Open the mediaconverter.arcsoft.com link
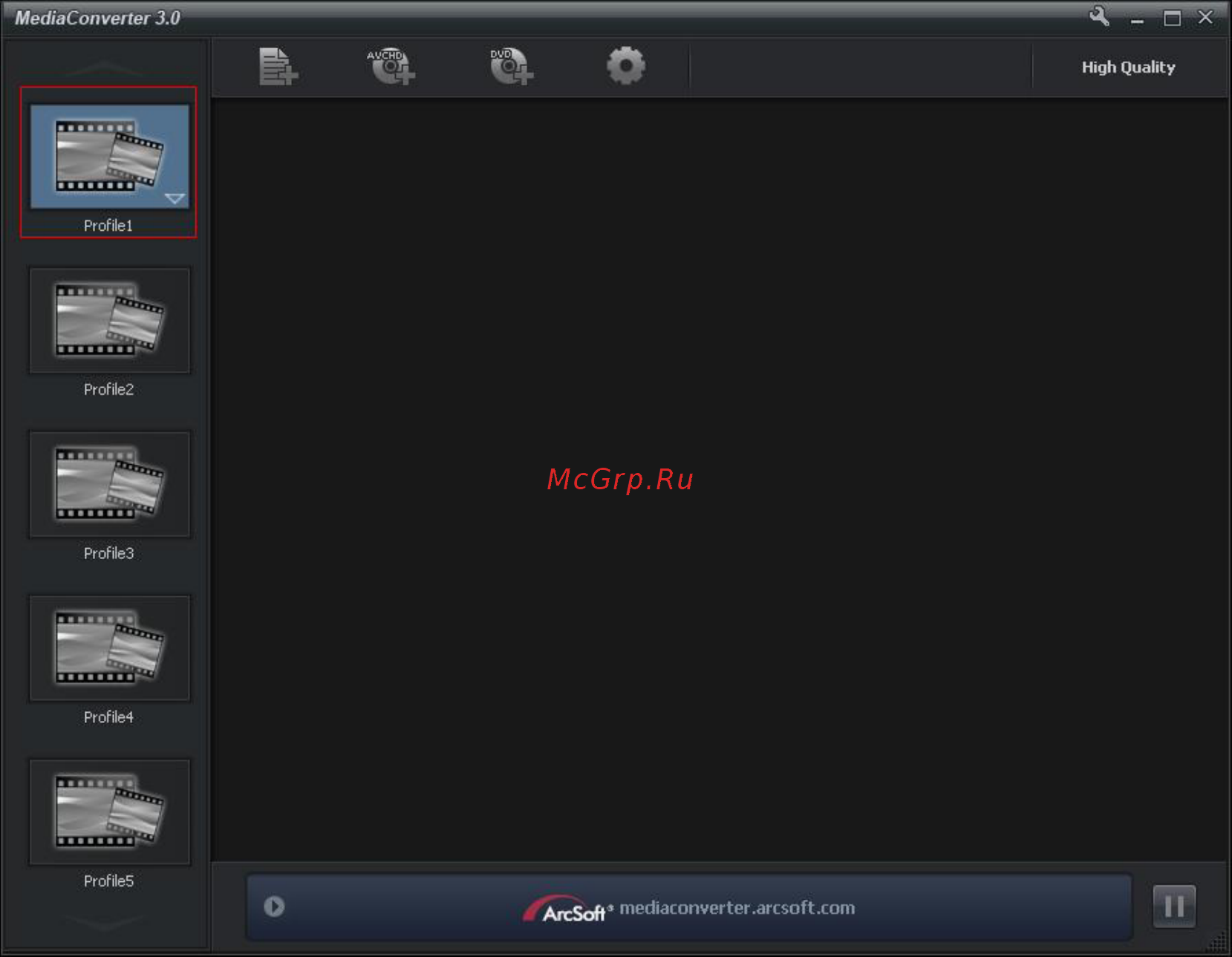The image size is (1232, 957). click(737, 908)
